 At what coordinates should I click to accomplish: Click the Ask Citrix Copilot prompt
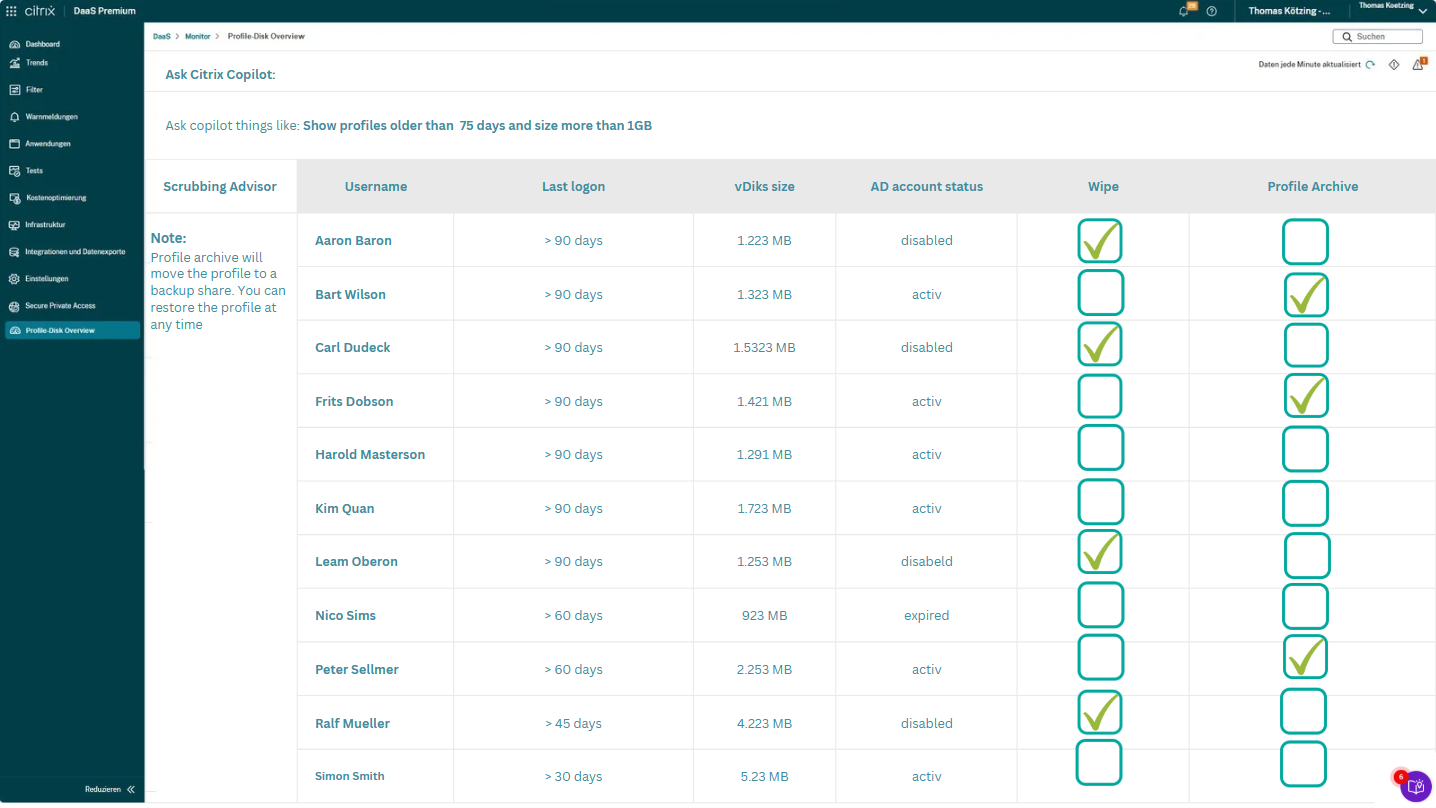[x=220, y=75]
